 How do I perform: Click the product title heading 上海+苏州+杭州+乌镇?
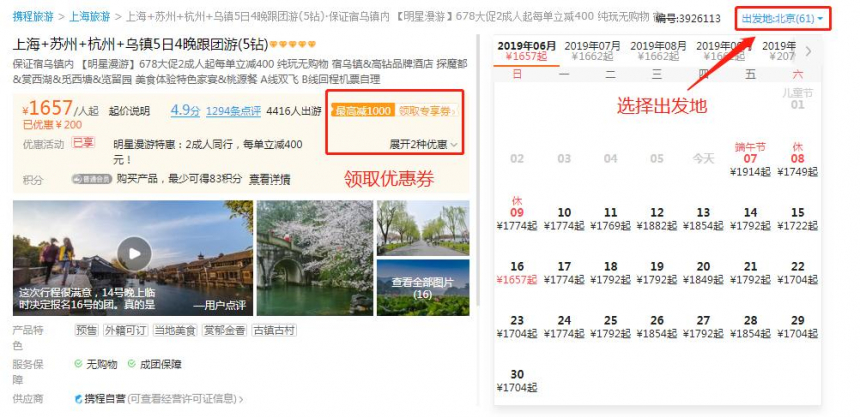pos(140,43)
